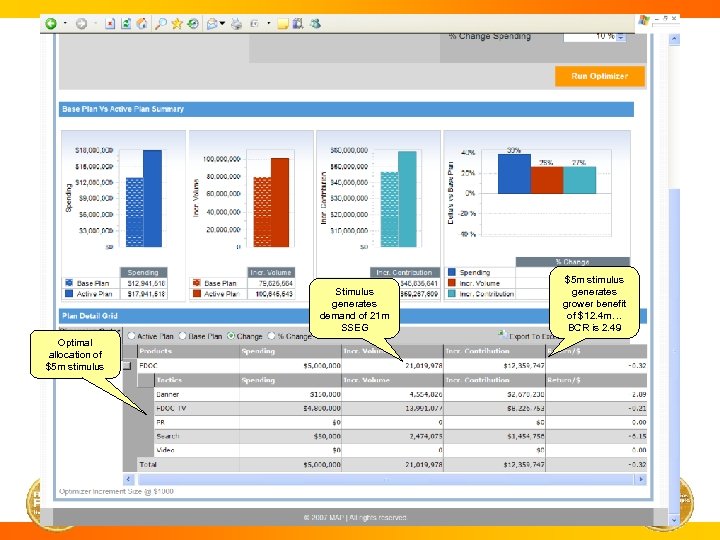Image resolution: width=720 pixels, height=540 pixels.
Task: Select the Search tactic row
Action: (400, 436)
